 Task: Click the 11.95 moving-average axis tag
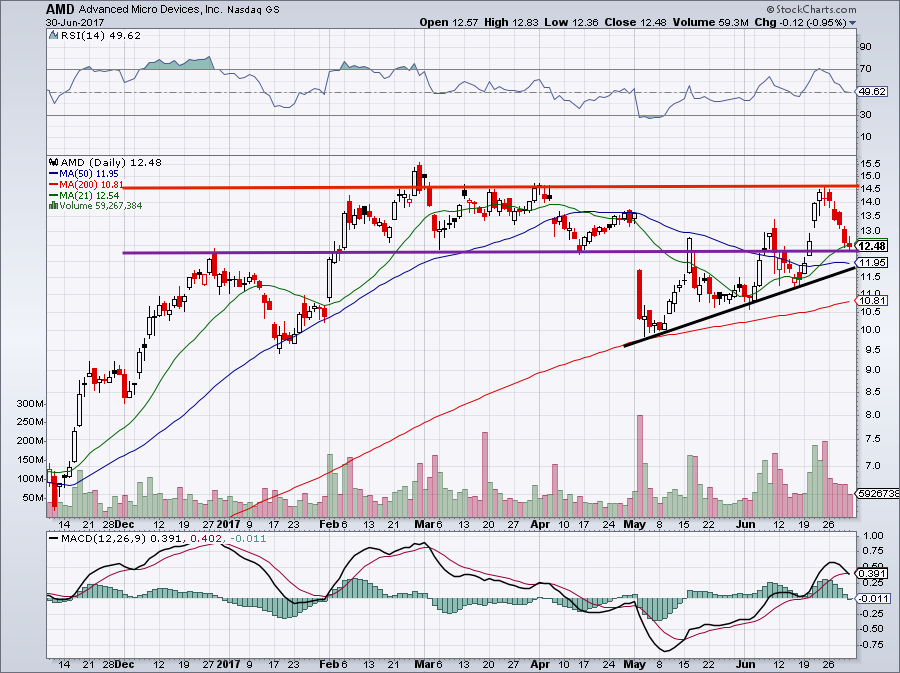pos(873,263)
